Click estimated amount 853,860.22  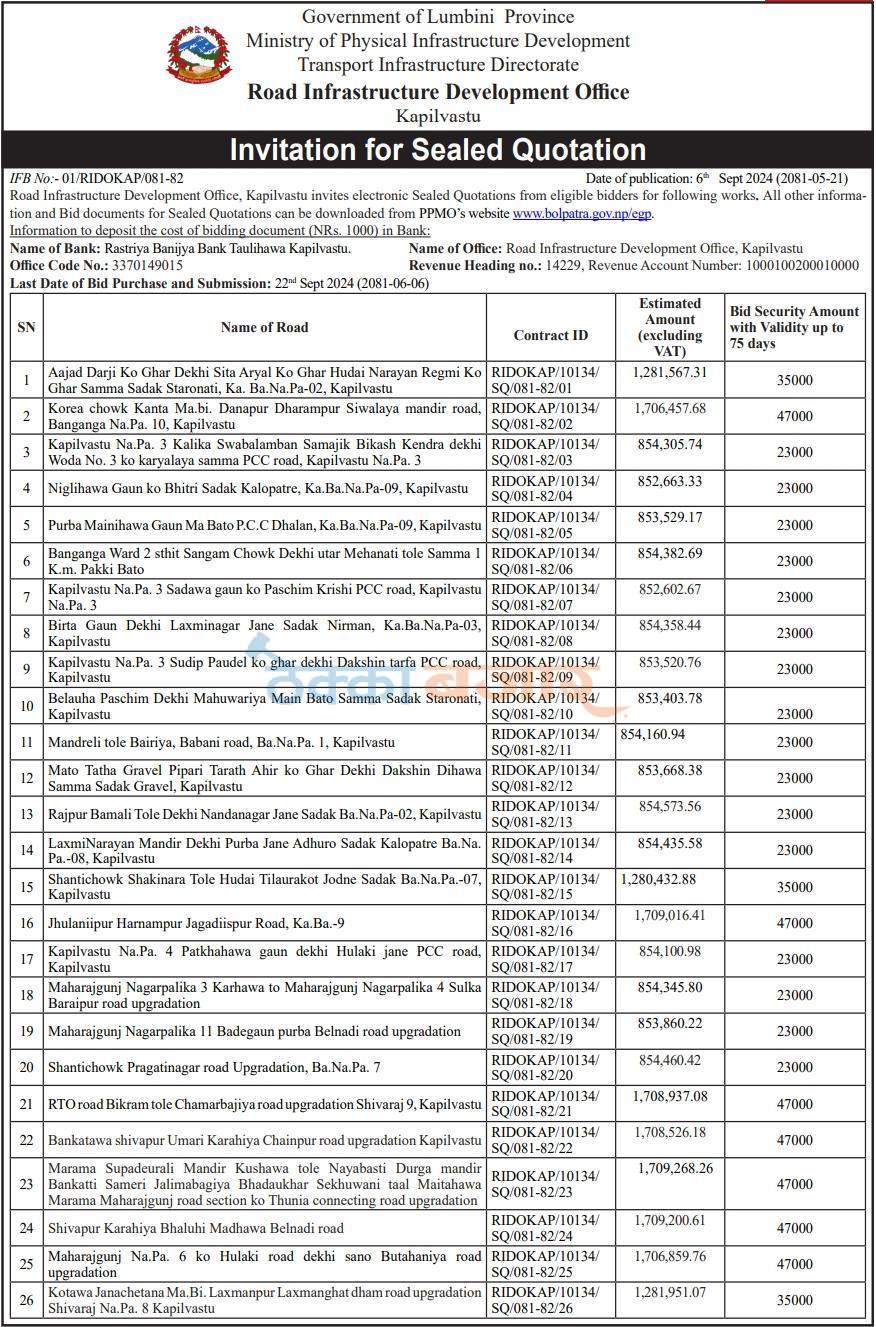click(x=670, y=1023)
